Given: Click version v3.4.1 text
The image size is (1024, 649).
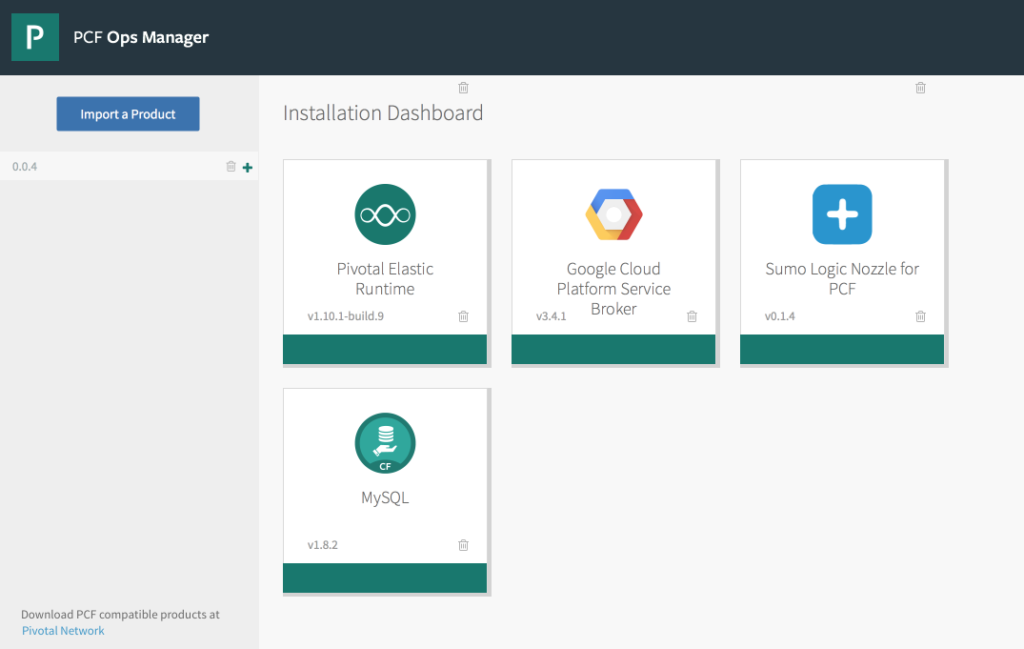Looking at the screenshot, I should [551, 316].
